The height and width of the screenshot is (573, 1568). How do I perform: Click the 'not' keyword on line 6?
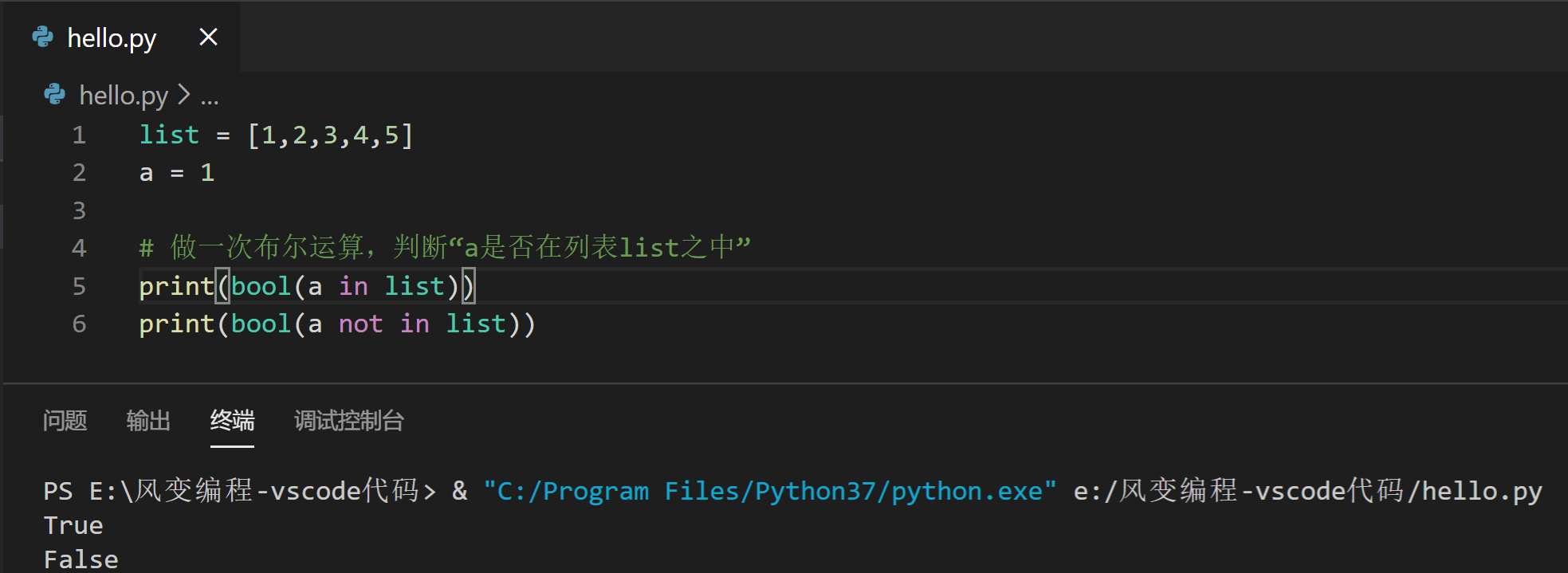pyautogui.click(x=360, y=324)
